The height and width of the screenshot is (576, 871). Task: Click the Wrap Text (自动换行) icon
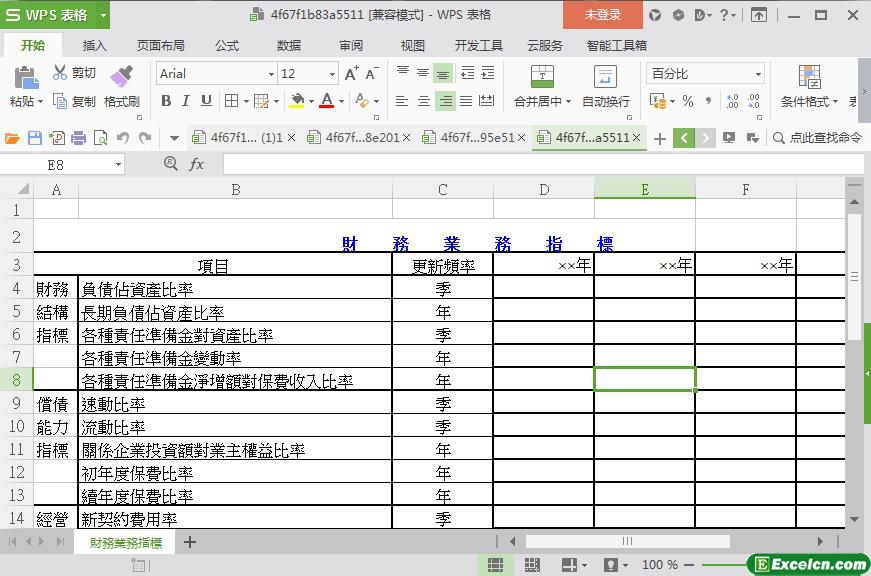[x=605, y=77]
